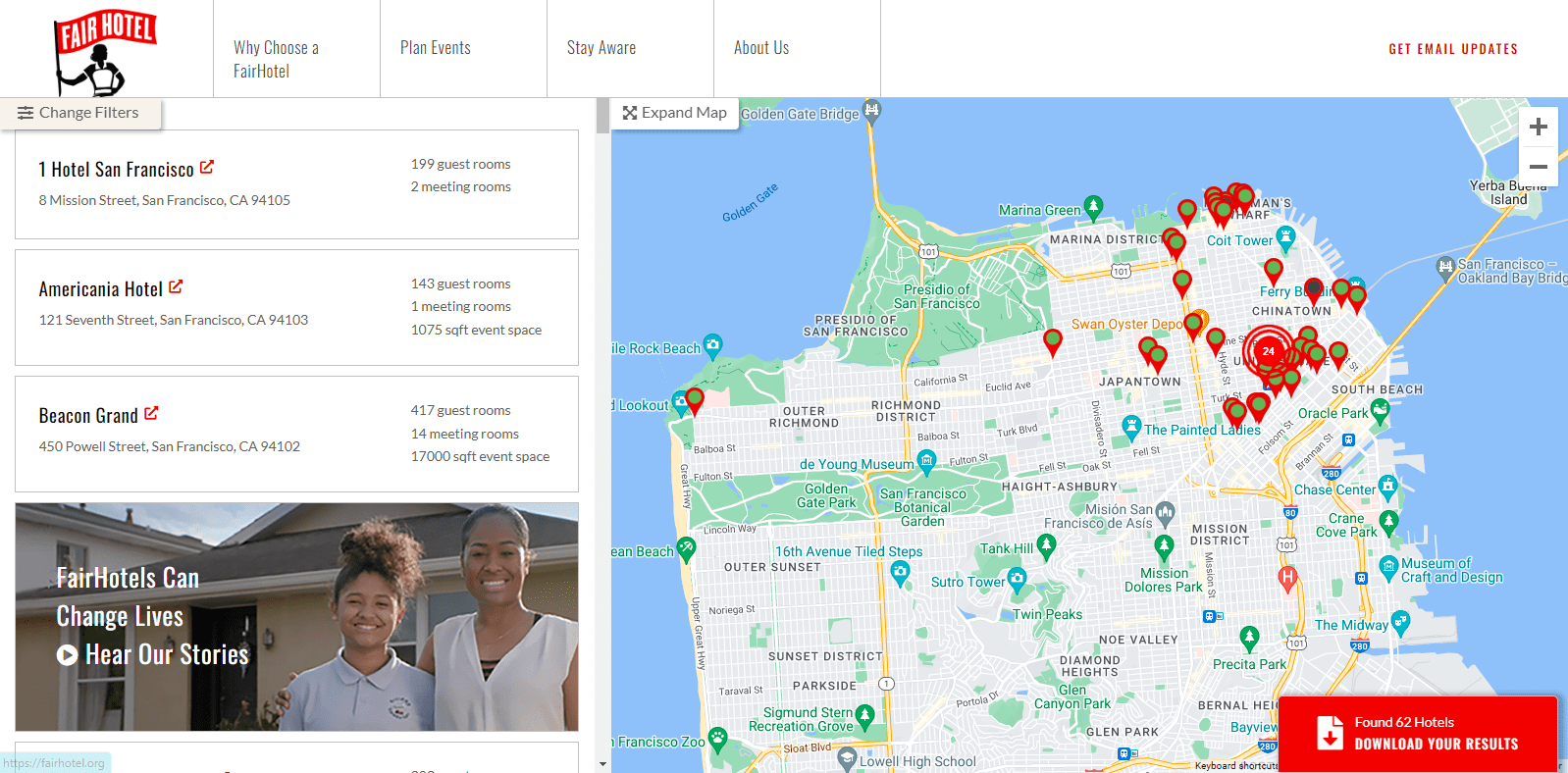Click the Chase Center pin
This screenshot has height=773, width=1568.
click(1387, 487)
